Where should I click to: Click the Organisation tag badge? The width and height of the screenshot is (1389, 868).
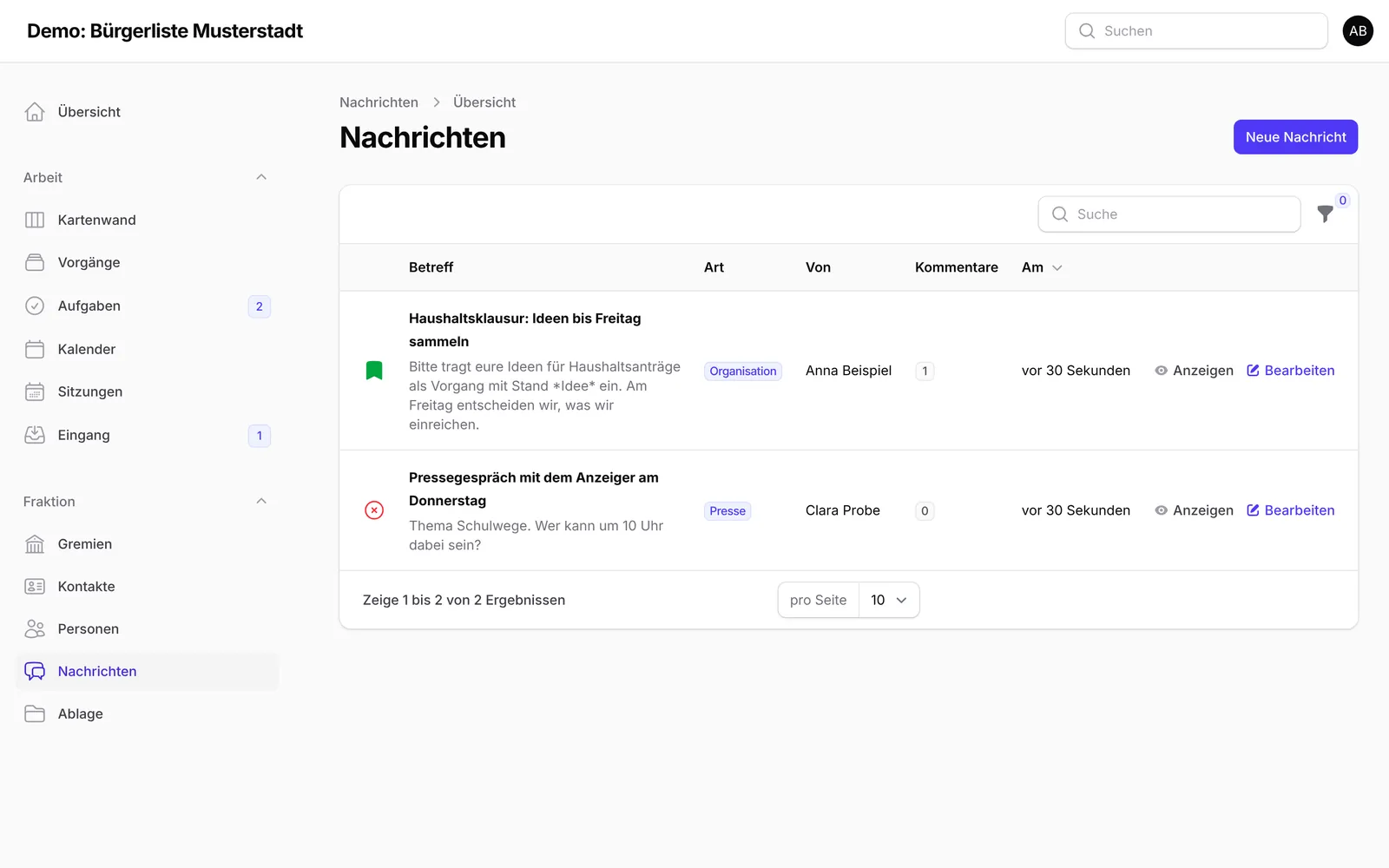coord(743,372)
